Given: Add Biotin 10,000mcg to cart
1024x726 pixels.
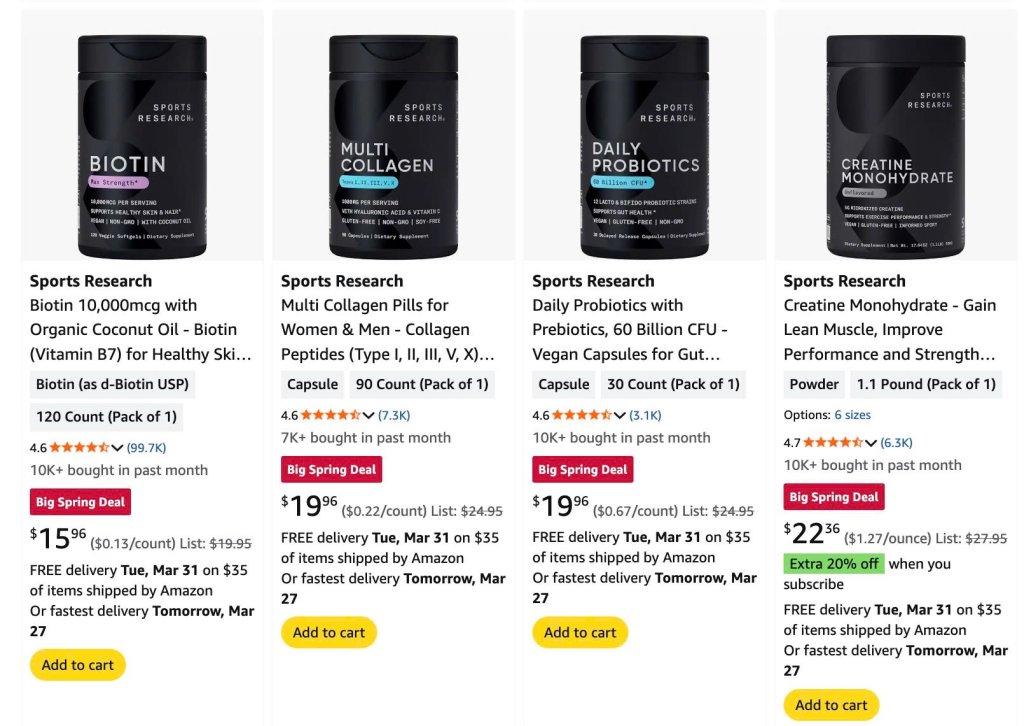Looking at the screenshot, I should 78,665.
